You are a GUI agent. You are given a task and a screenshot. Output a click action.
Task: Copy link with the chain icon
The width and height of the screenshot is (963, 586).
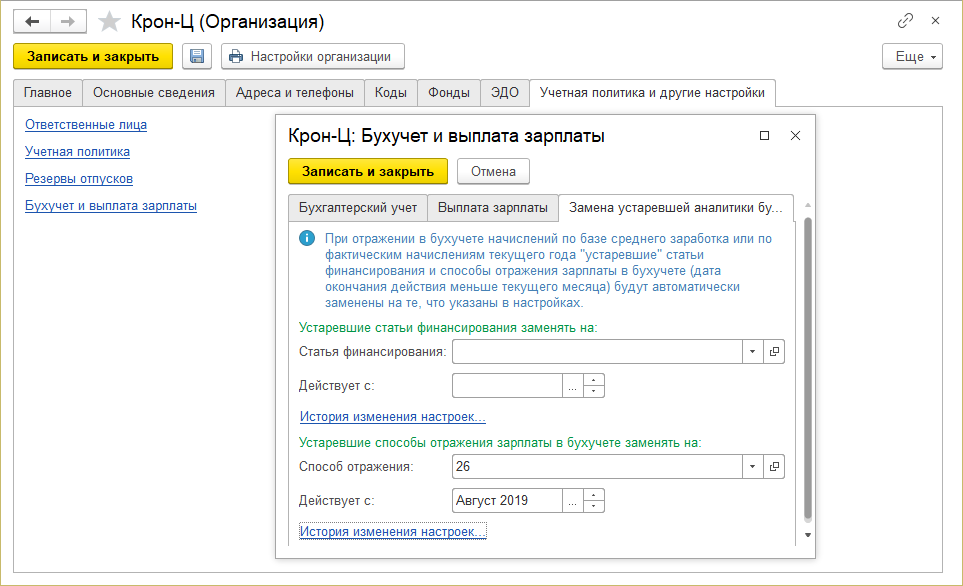click(x=906, y=21)
